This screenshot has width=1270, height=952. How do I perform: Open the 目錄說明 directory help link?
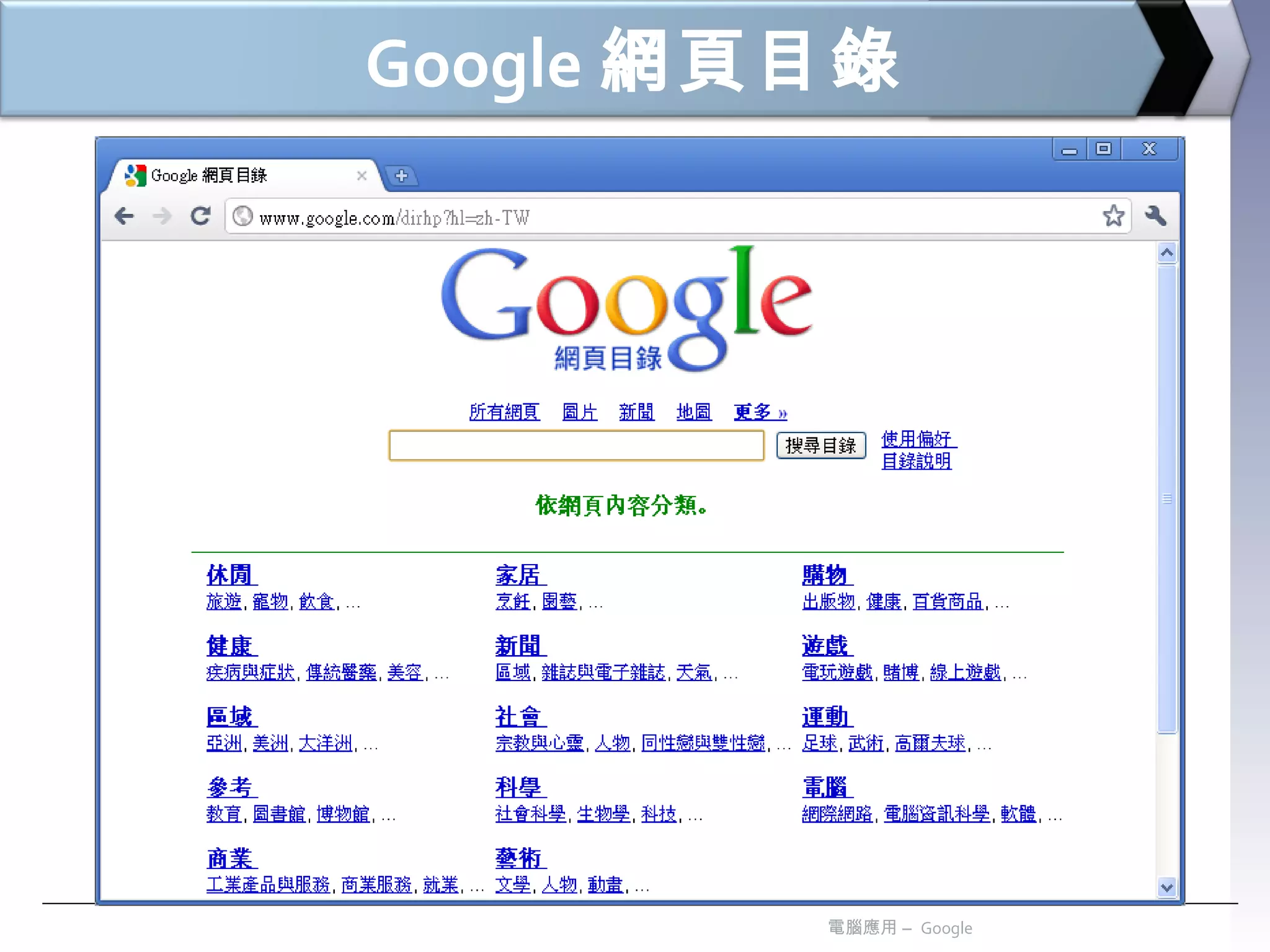(917, 461)
